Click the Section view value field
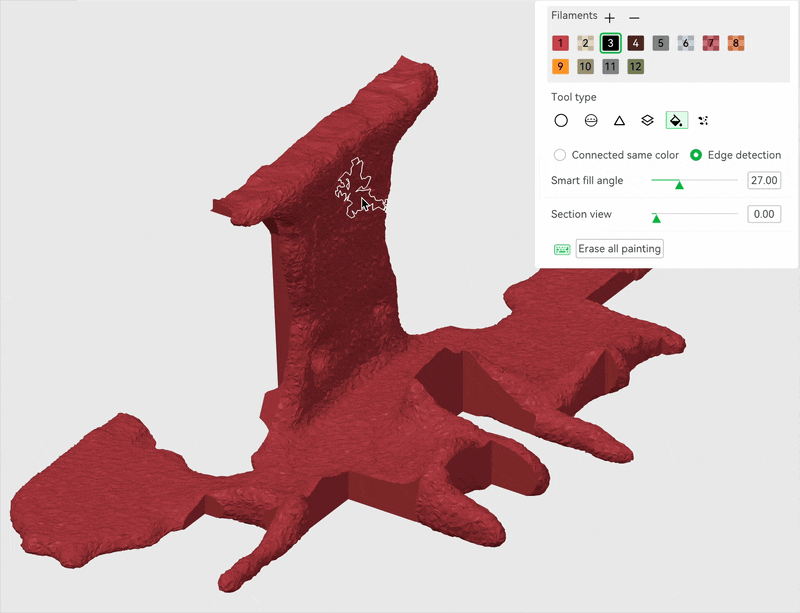 pyautogui.click(x=764, y=214)
